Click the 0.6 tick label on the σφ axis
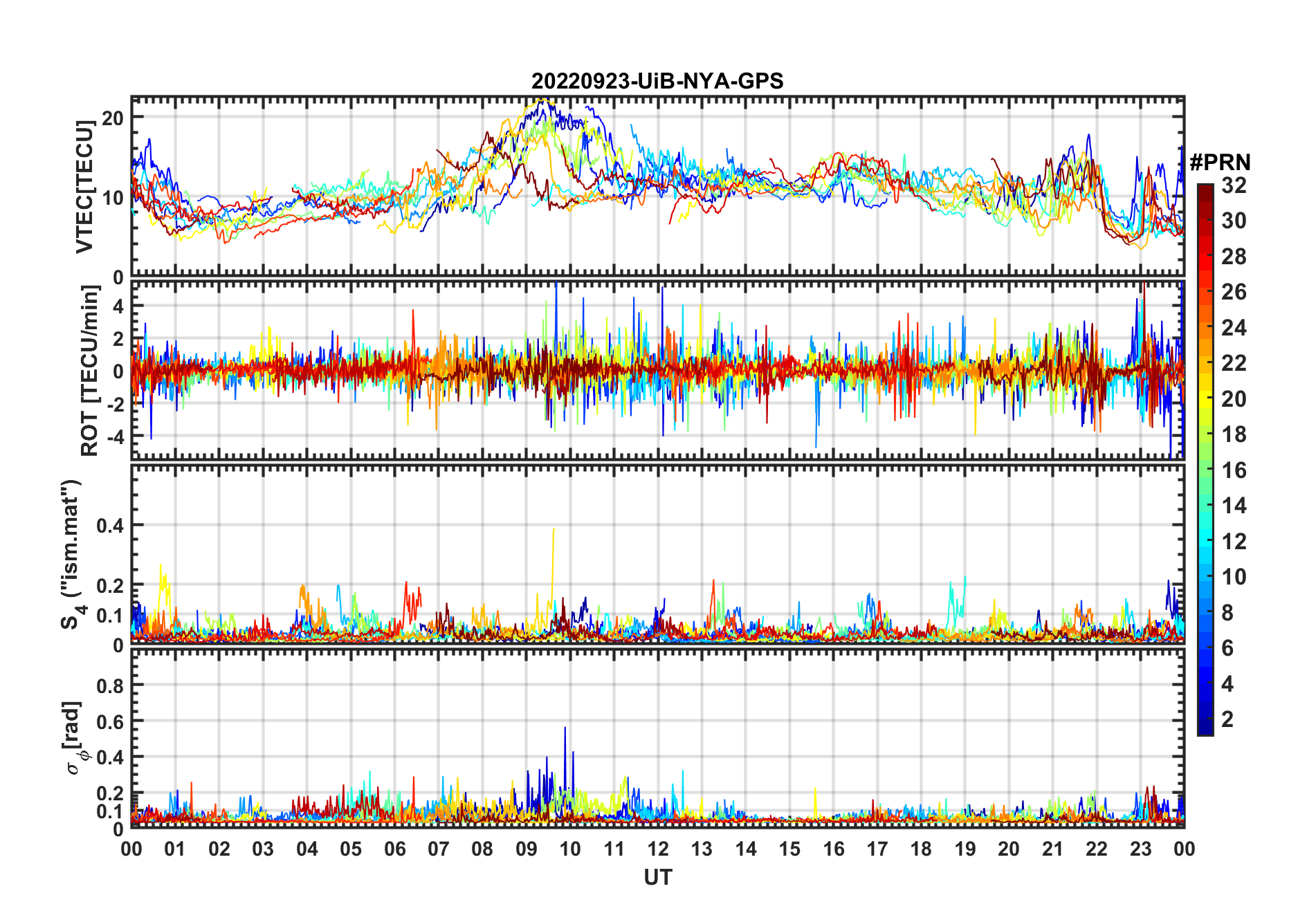This screenshot has height=920, width=1316. point(110,722)
